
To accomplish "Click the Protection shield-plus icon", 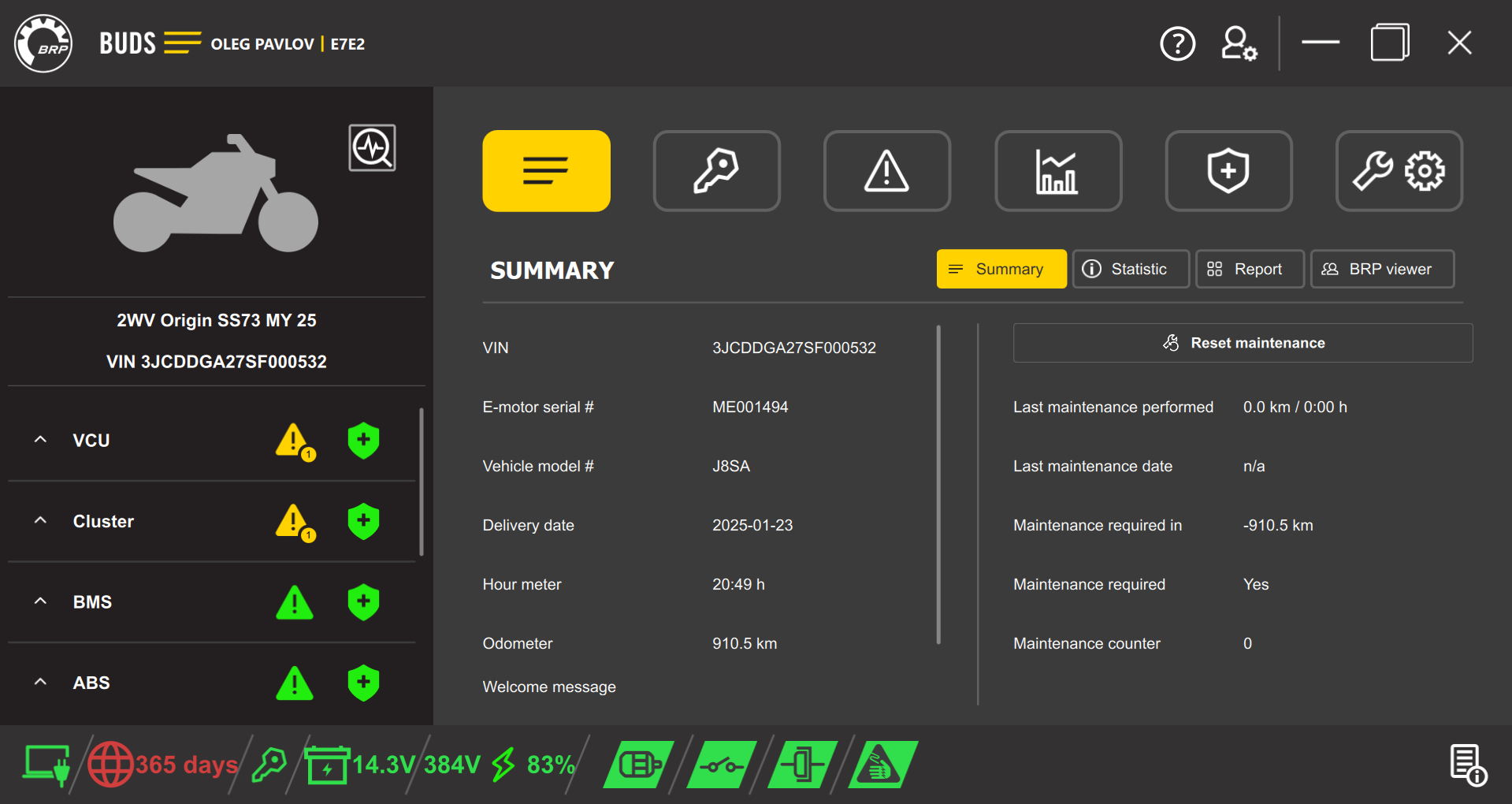I will coord(1228,170).
